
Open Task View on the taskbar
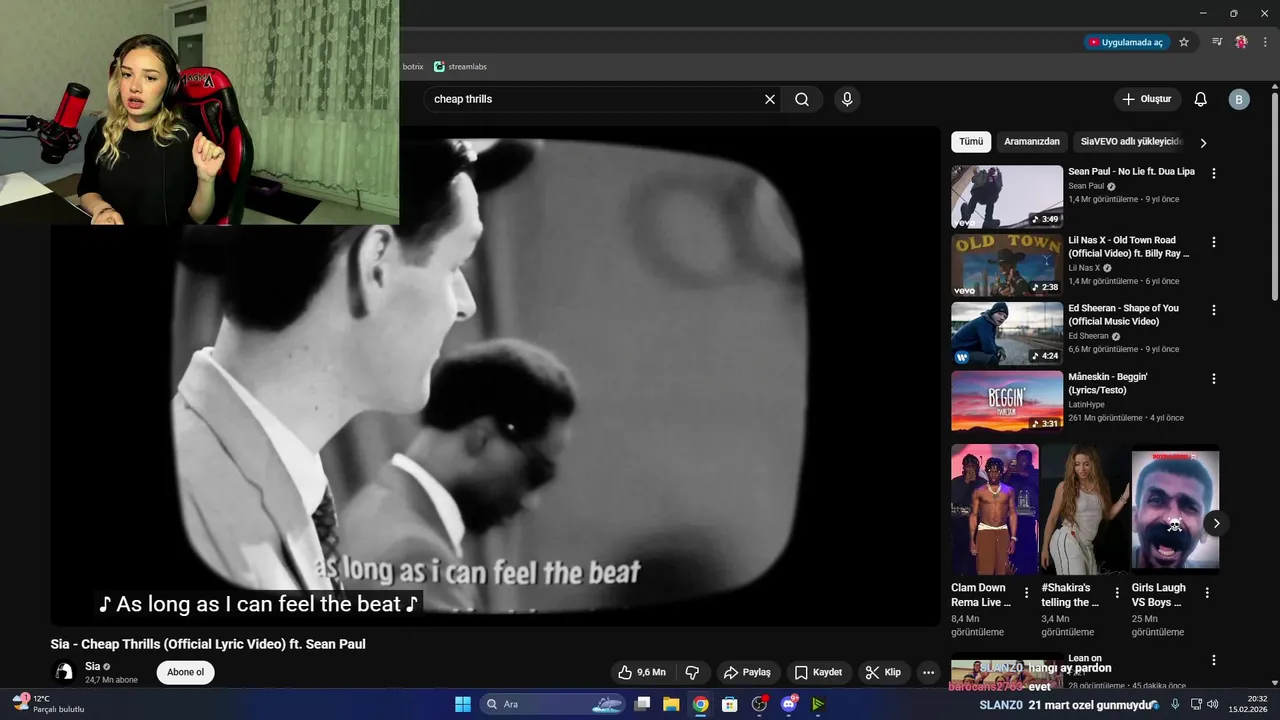(643, 704)
